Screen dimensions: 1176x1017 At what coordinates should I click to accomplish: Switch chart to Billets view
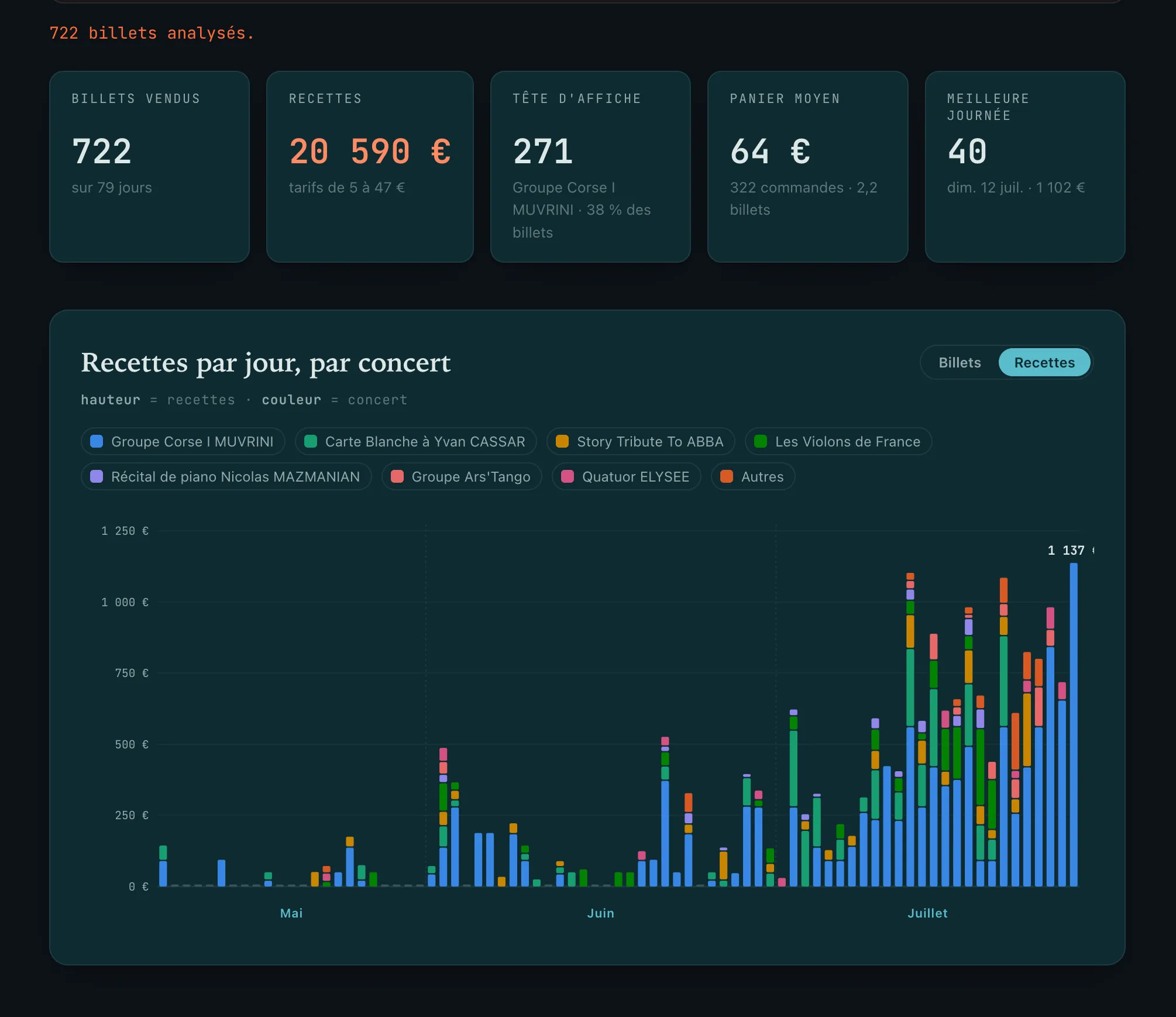(960, 363)
